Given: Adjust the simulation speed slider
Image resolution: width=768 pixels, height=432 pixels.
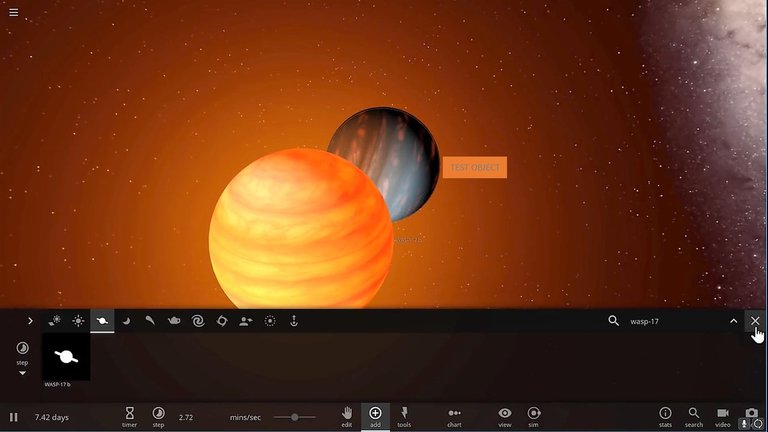Looking at the screenshot, I should [x=294, y=417].
